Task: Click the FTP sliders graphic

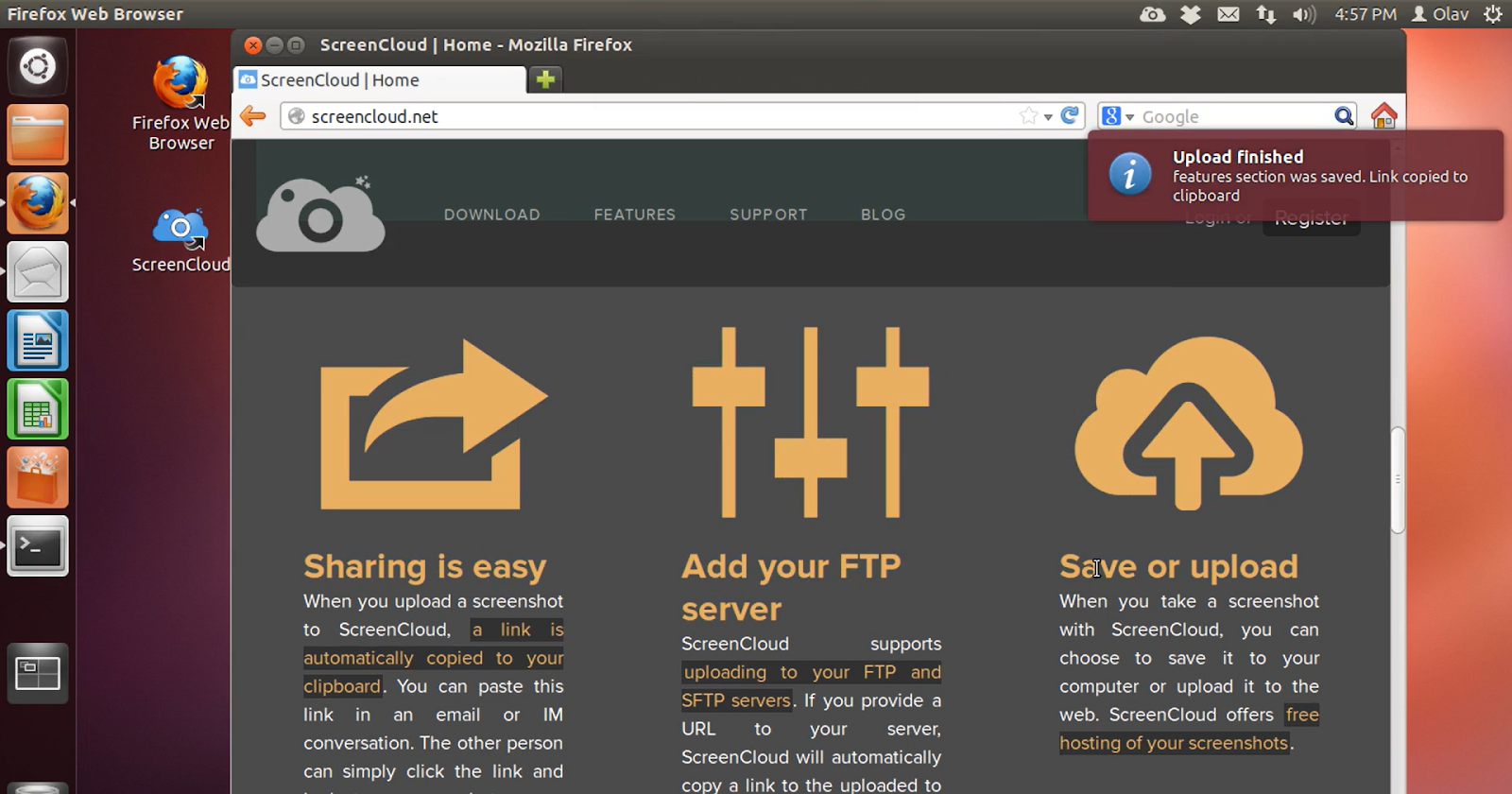Action: 811,422
